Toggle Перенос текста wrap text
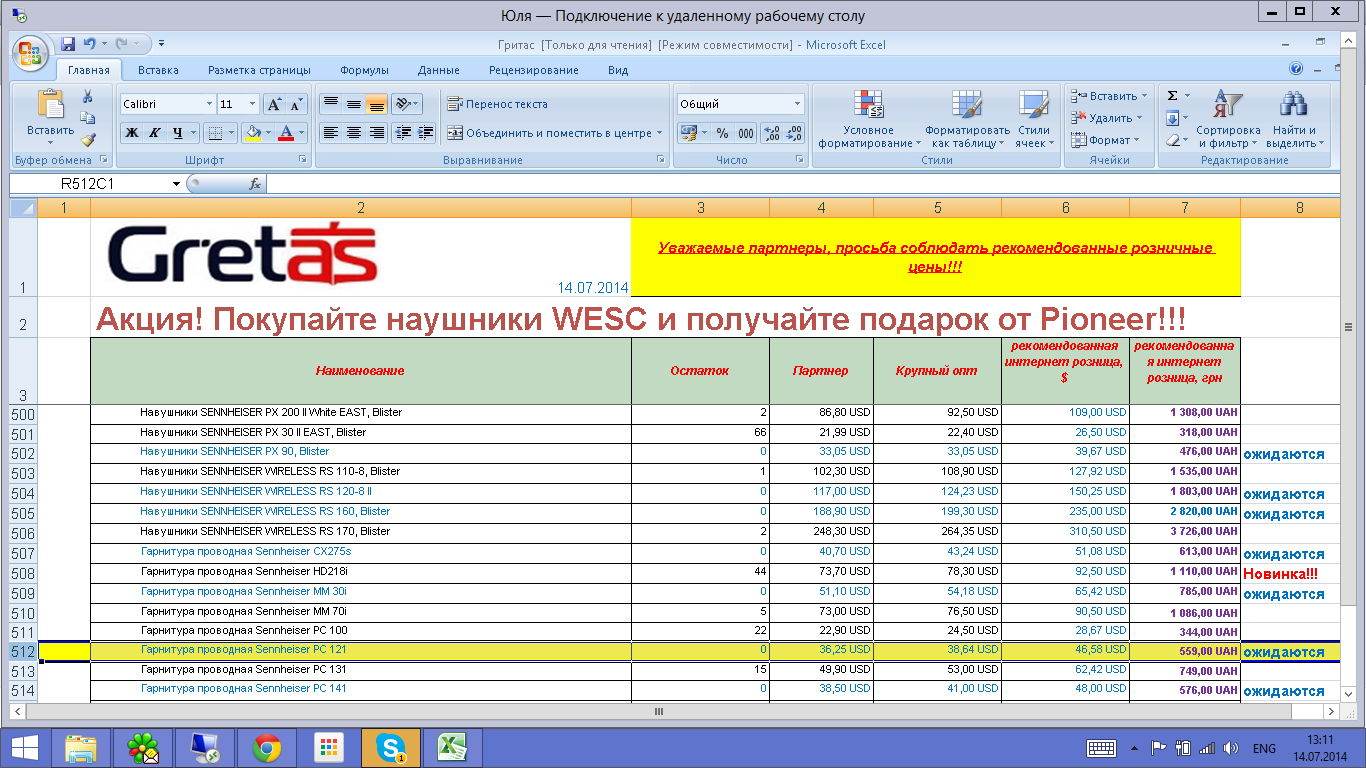1366x768 pixels. [497, 104]
